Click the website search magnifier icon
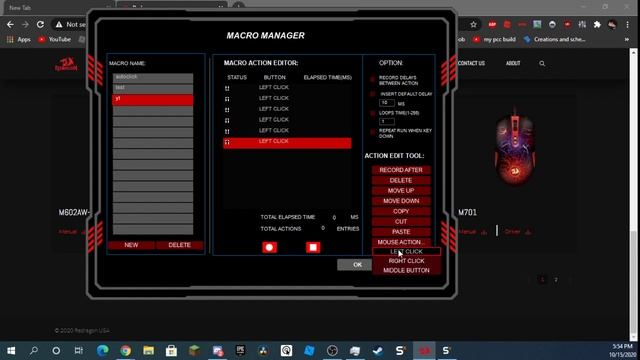 (x=542, y=64)
